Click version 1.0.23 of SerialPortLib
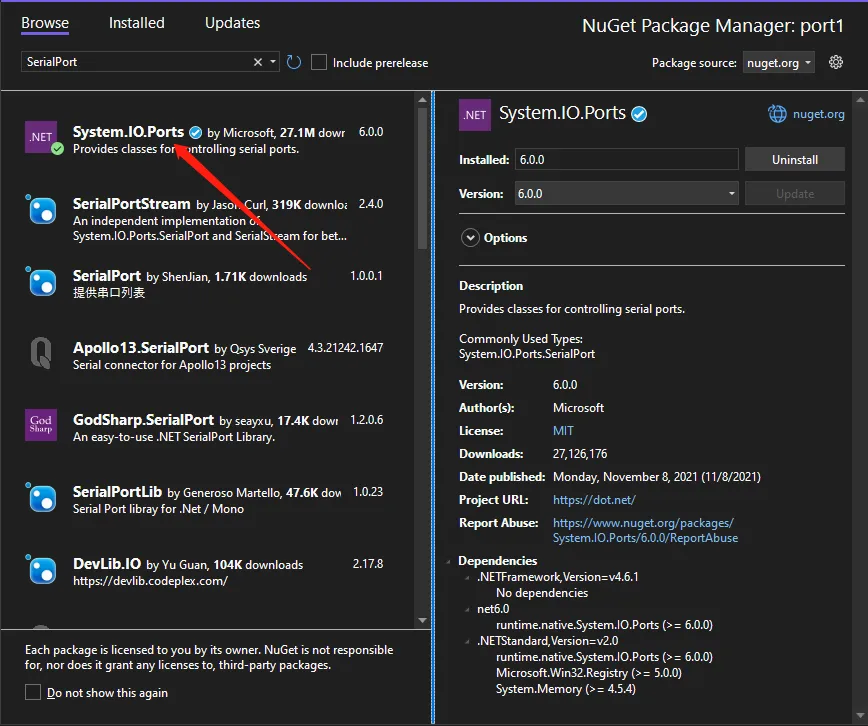Image resolution: width=868 pixels, height=726 pixels. (368, 492)
